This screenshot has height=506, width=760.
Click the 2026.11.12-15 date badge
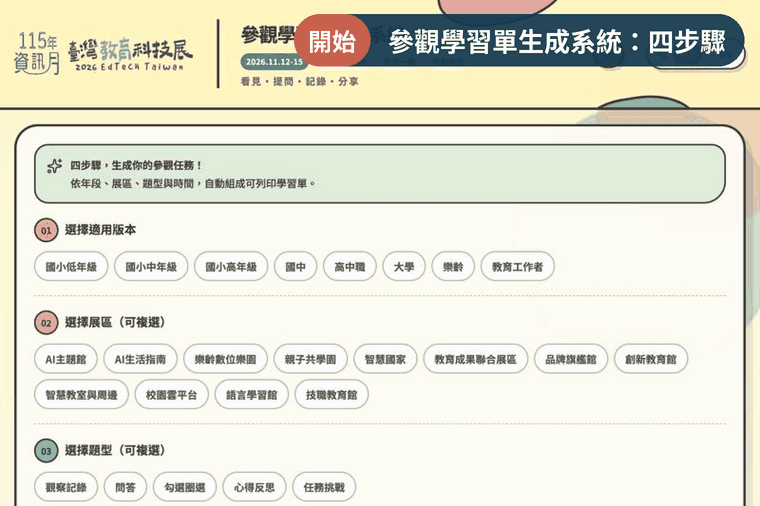(272, 62)
